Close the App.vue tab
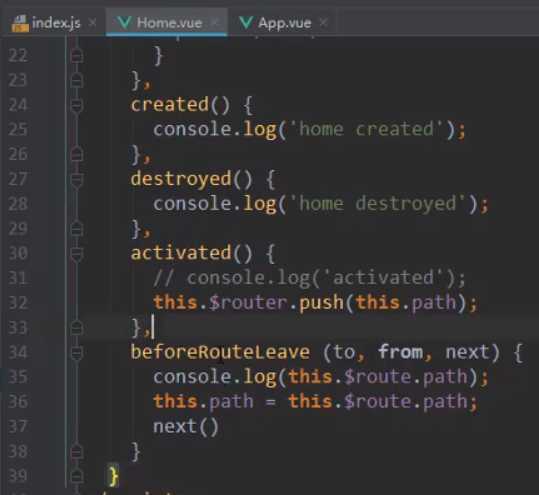The height and width of the screenshot is (495, 539). [x=323, y=23]
